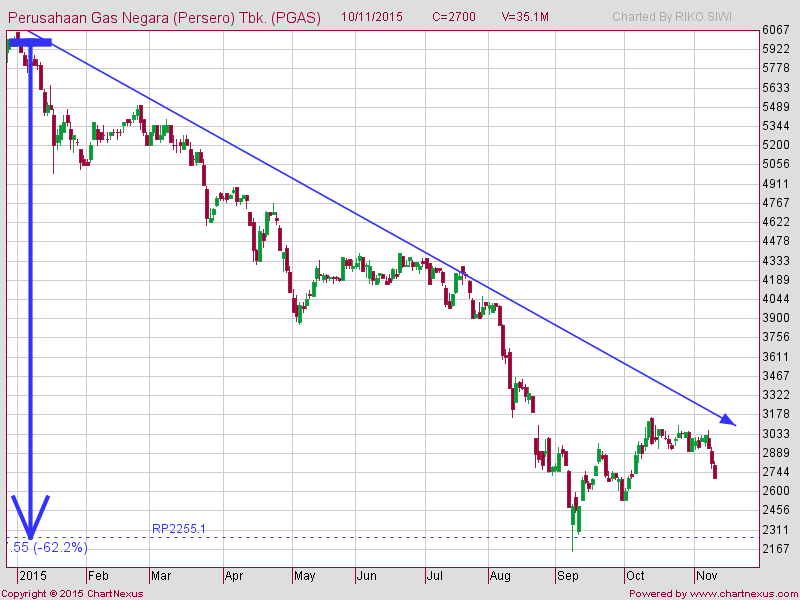Click the 2456 price axis label
The width and height of the screenshot is (800, 600).
pyautogui.click(x=776, y=510)
